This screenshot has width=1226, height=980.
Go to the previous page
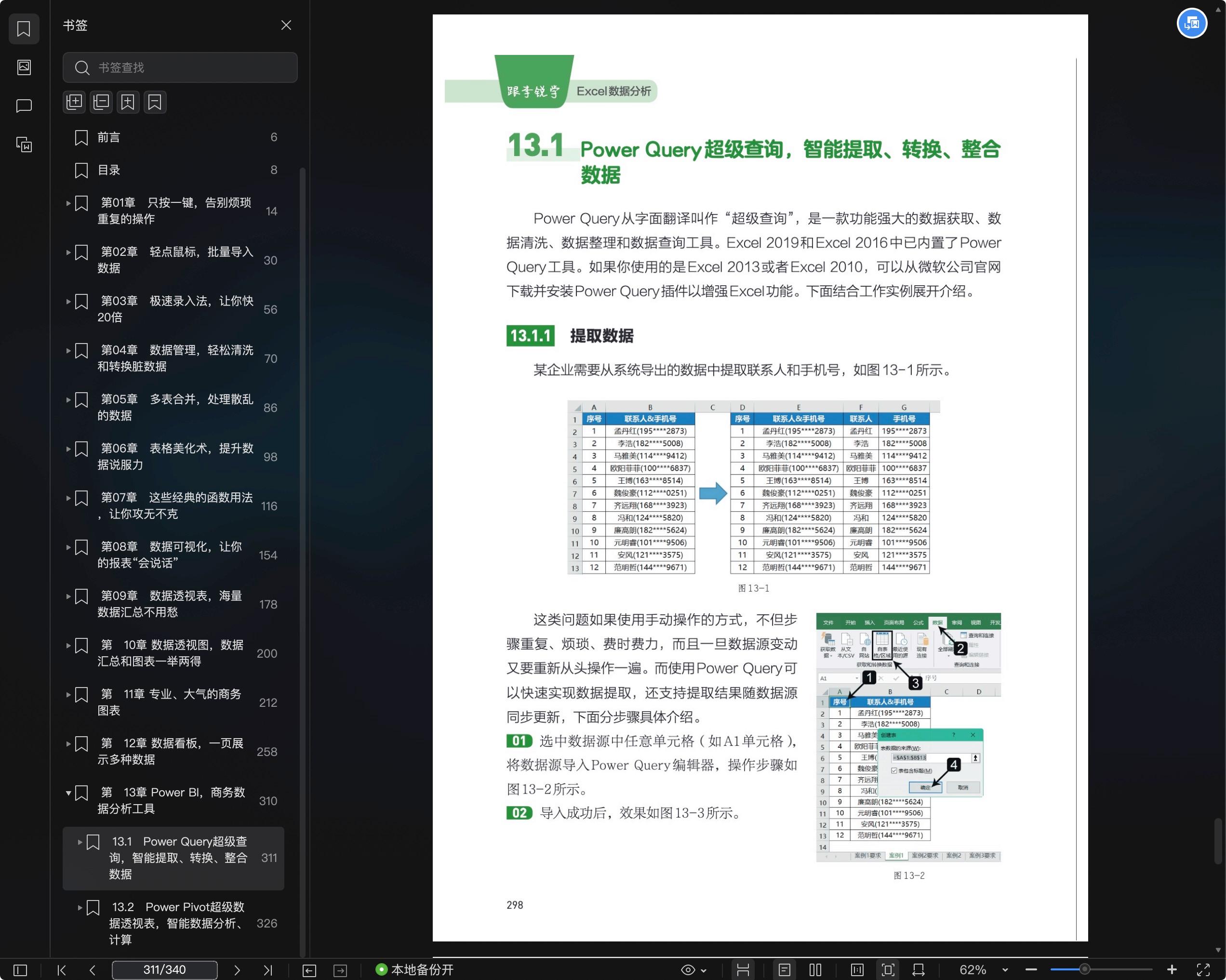pos(92,970)
